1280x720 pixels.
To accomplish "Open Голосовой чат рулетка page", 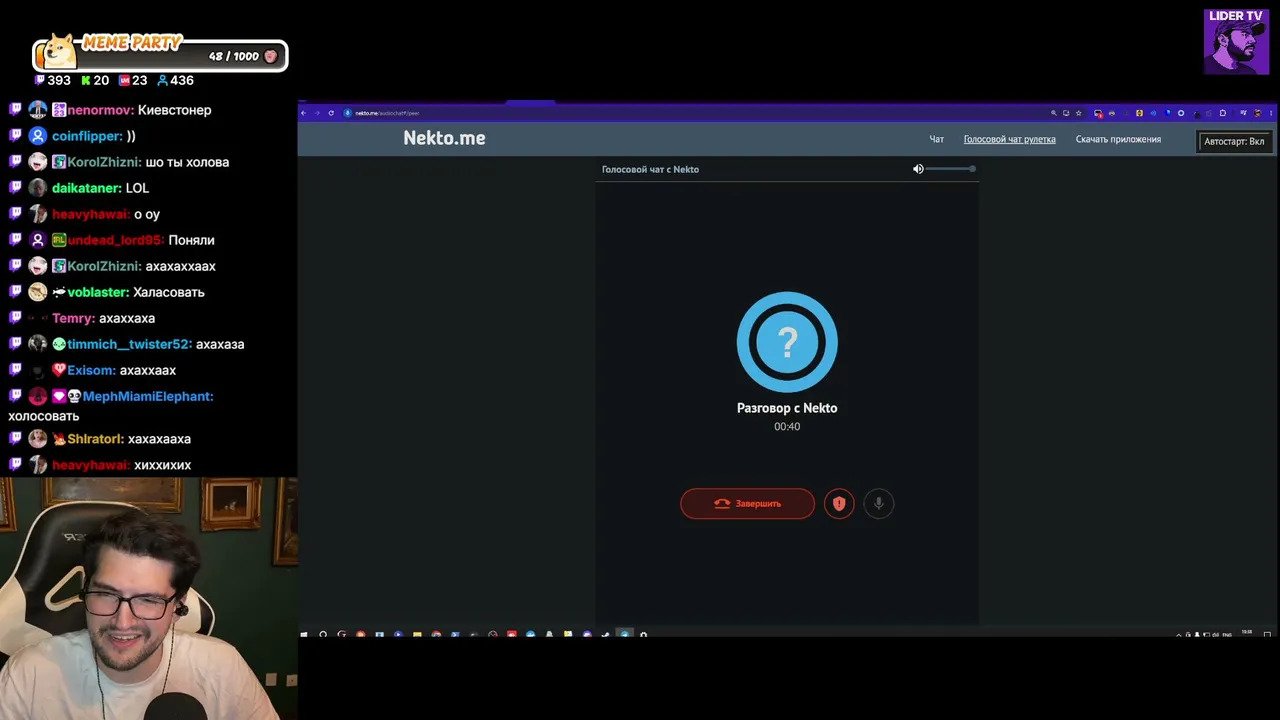I will [1009, 139].
